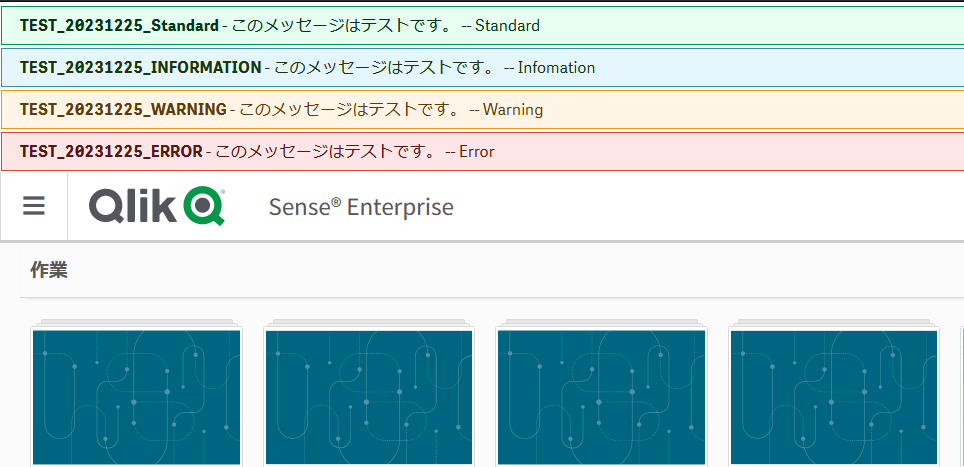Open the hamburger navigation menu
The image size is (964, 467).
click(34, 207)
